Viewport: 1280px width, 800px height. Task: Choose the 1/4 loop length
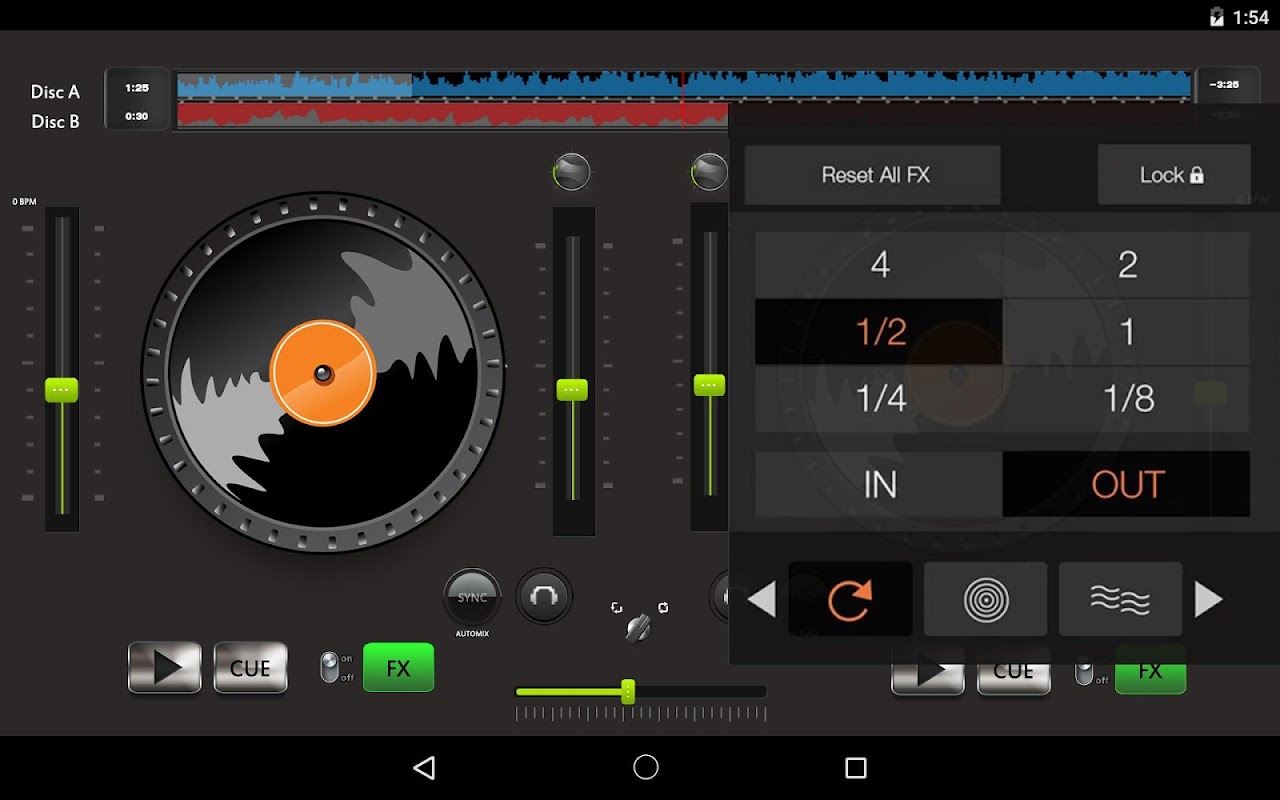879,399
